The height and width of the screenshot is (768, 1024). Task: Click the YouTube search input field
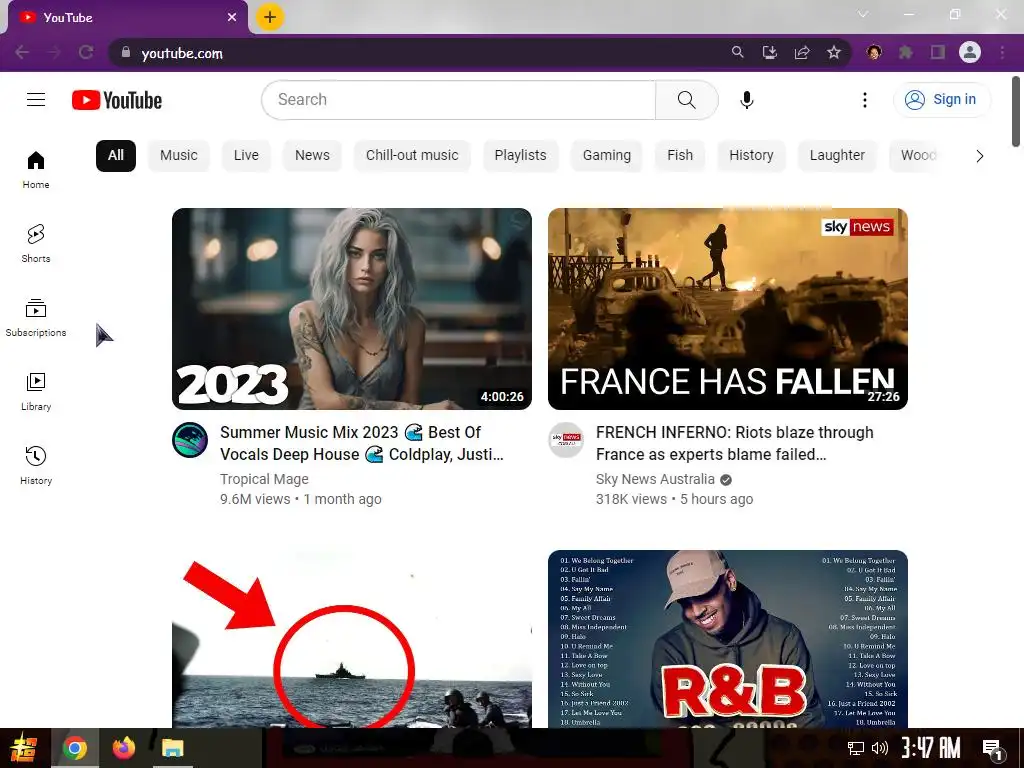tap(458, 100)
